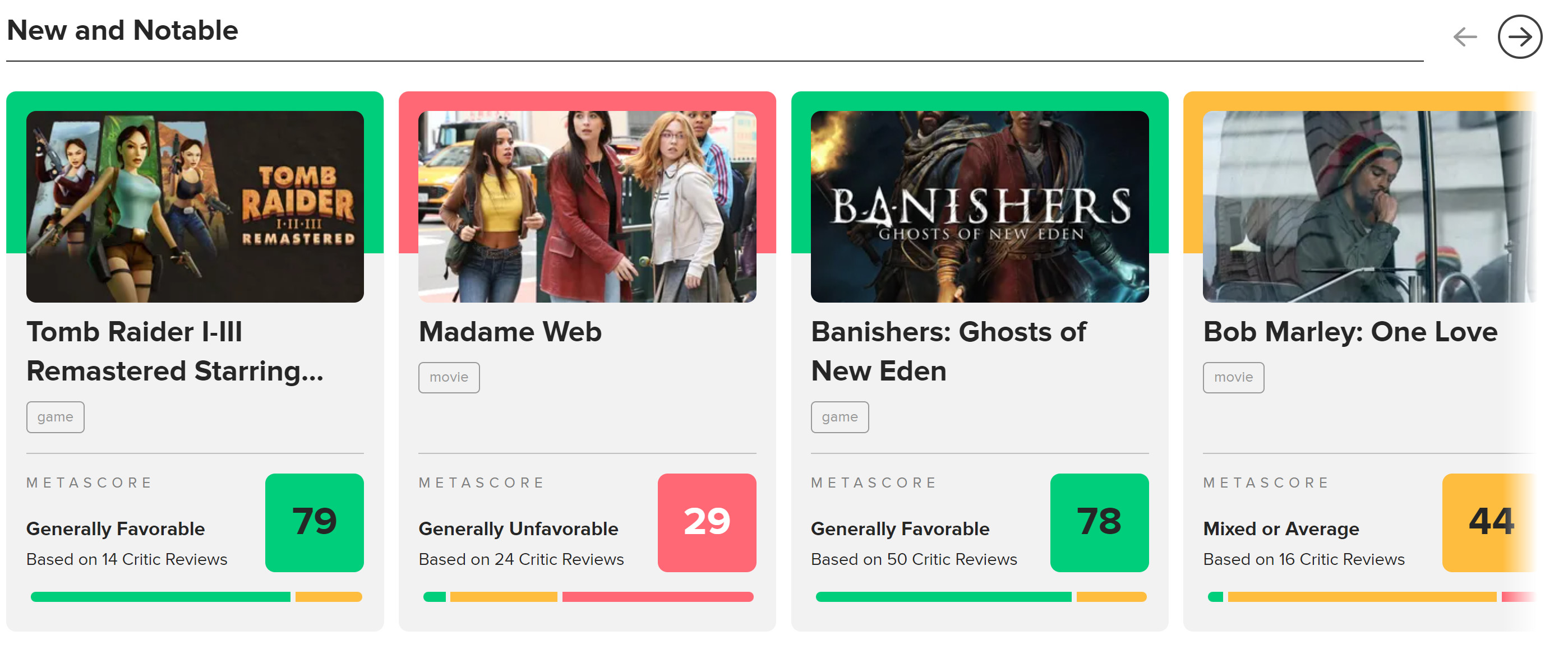Click the movie tag under Madame Web

click(x=449, y=377)
